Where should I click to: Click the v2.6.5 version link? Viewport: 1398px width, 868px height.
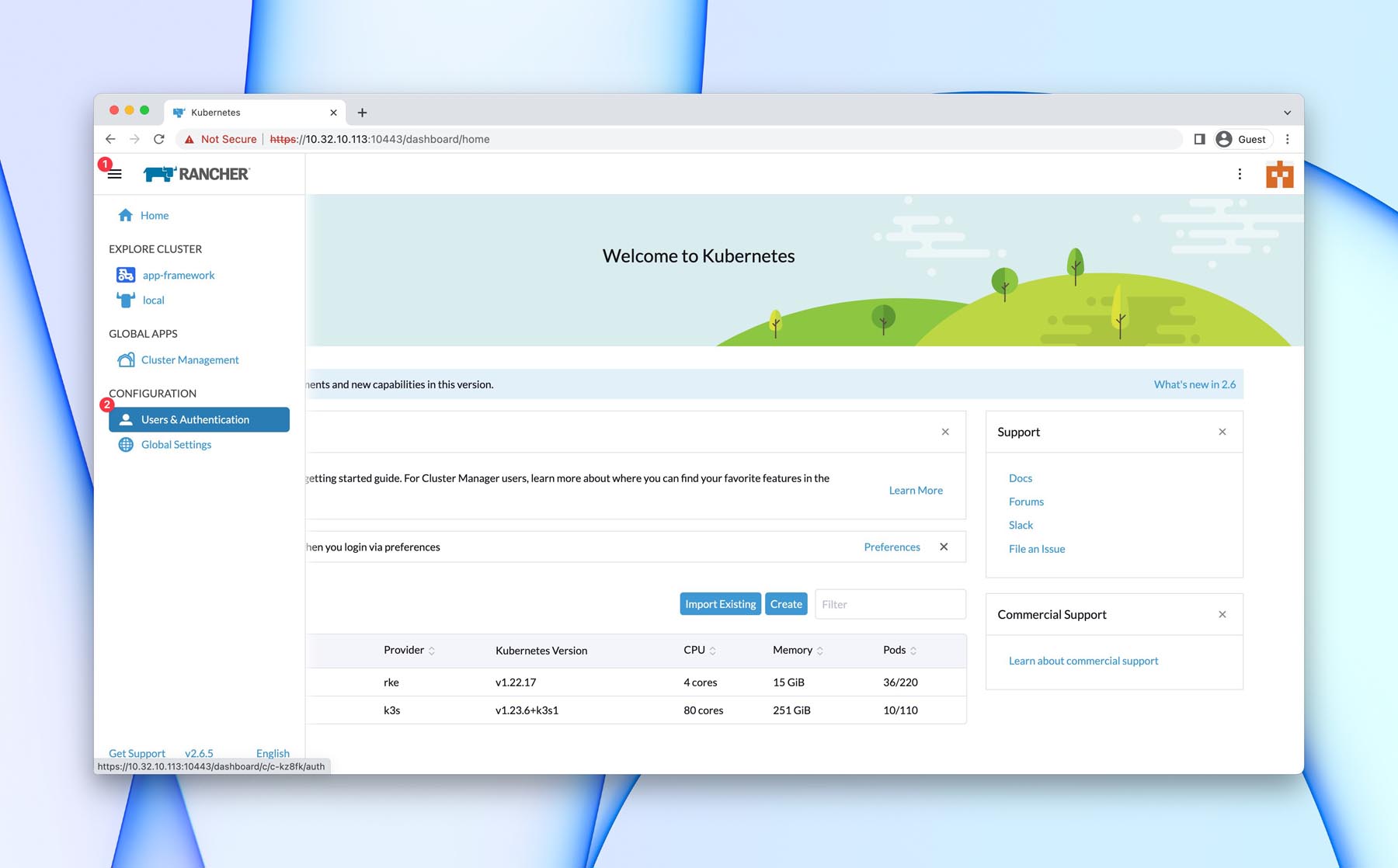[199, 753]
